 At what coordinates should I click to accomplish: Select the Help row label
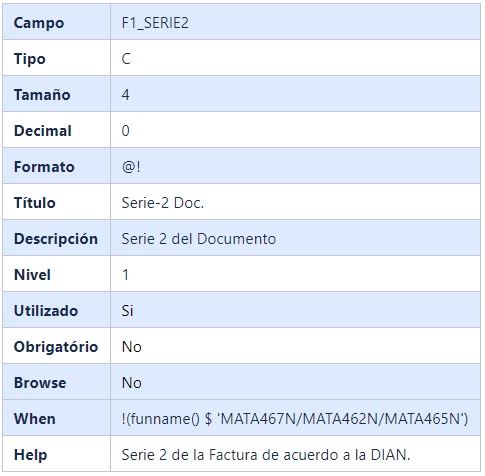(x=30, y=455)
